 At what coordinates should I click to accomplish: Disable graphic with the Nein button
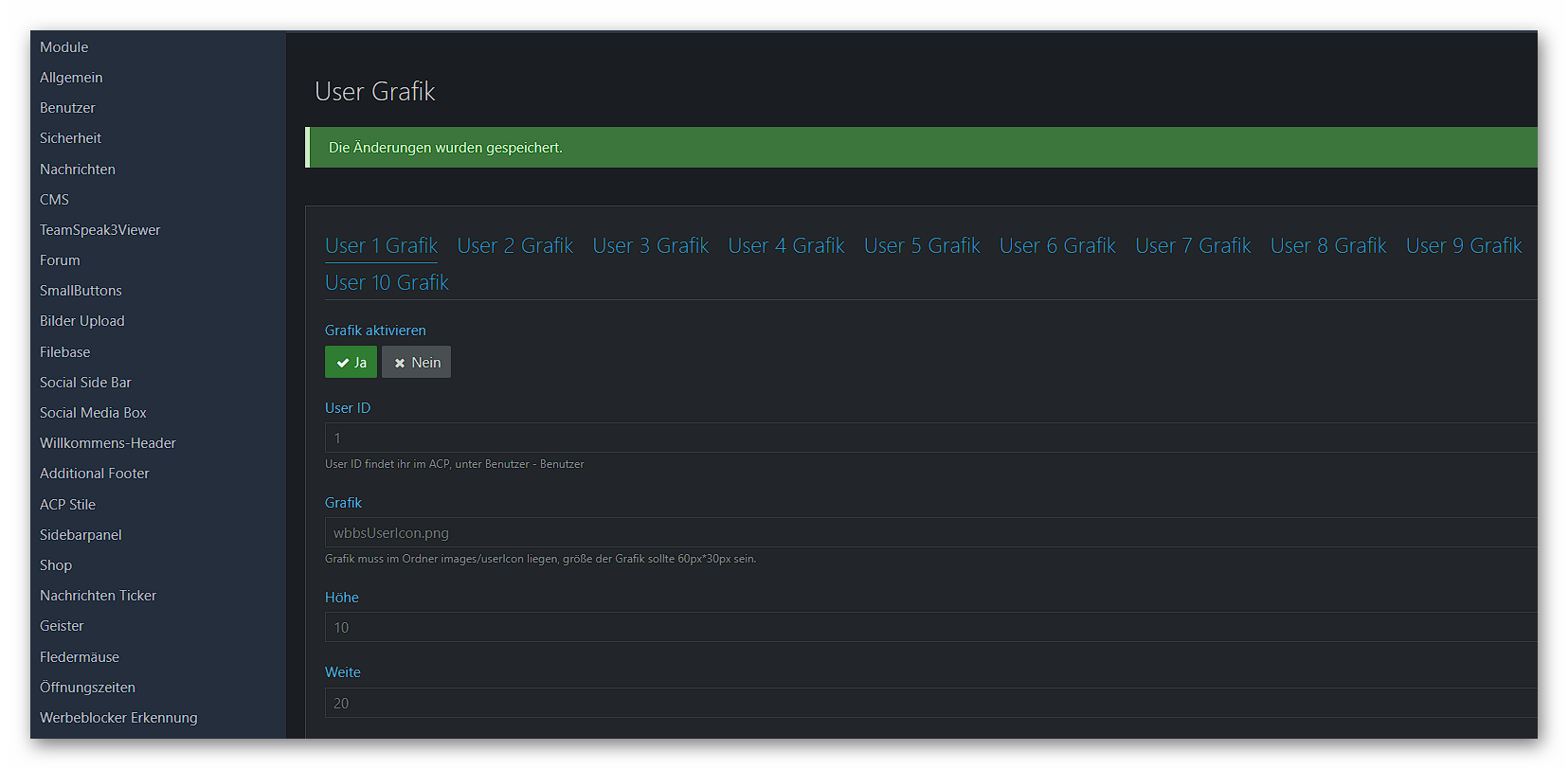coord(417,363)
